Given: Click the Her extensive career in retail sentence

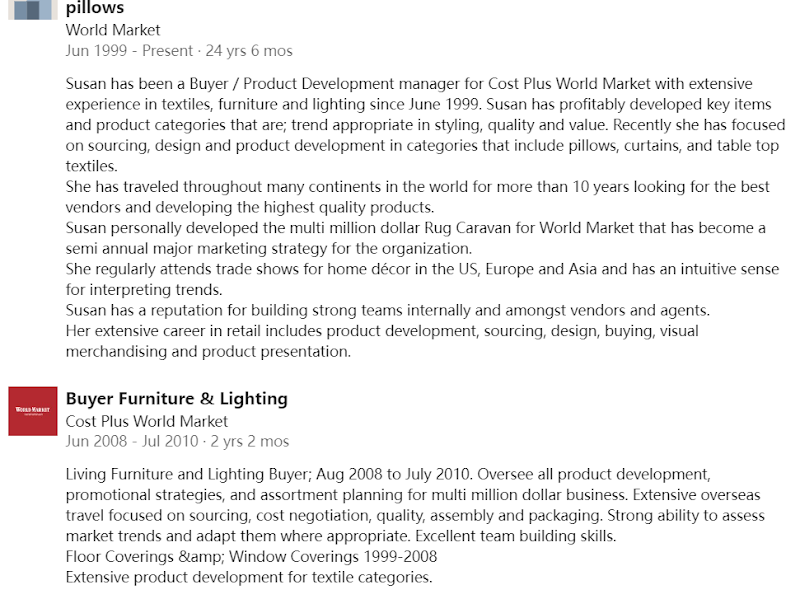Looking at the screenshot, I should point(382,341).
